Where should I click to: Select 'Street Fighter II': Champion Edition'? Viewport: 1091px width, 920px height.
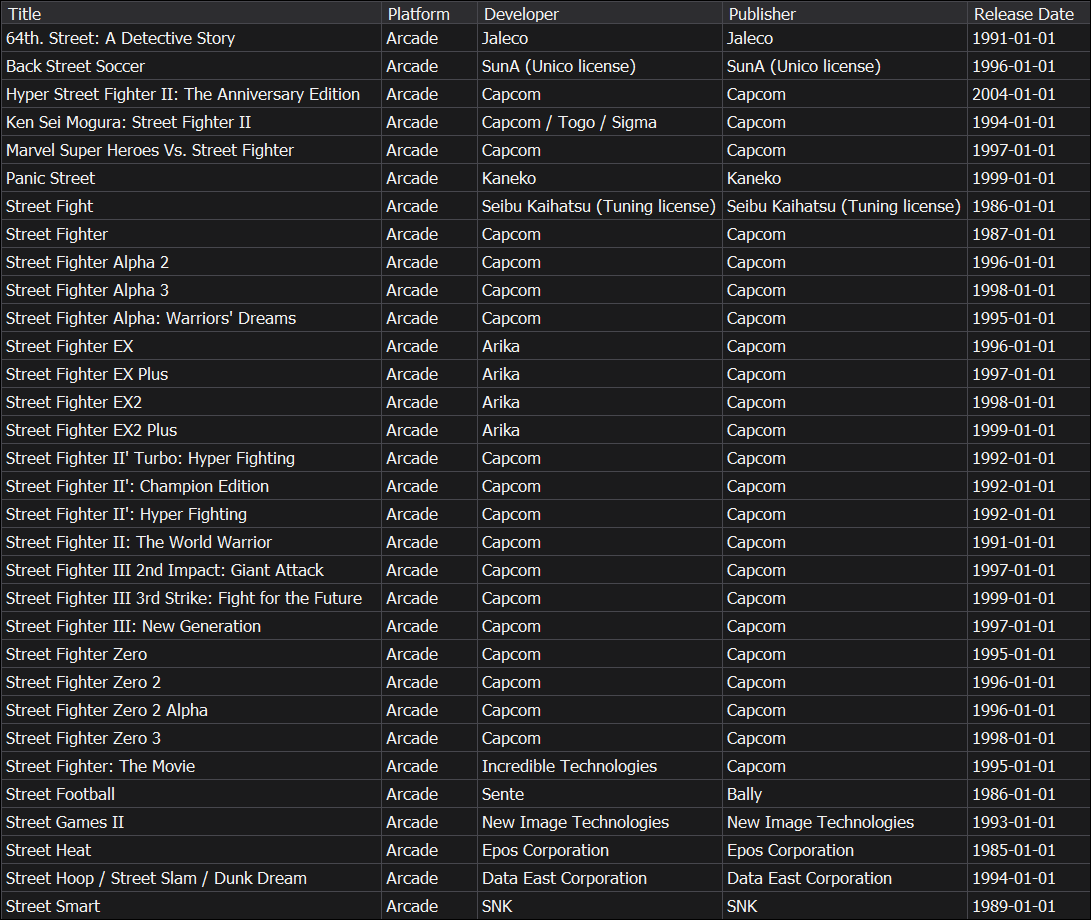pos(137,486)
